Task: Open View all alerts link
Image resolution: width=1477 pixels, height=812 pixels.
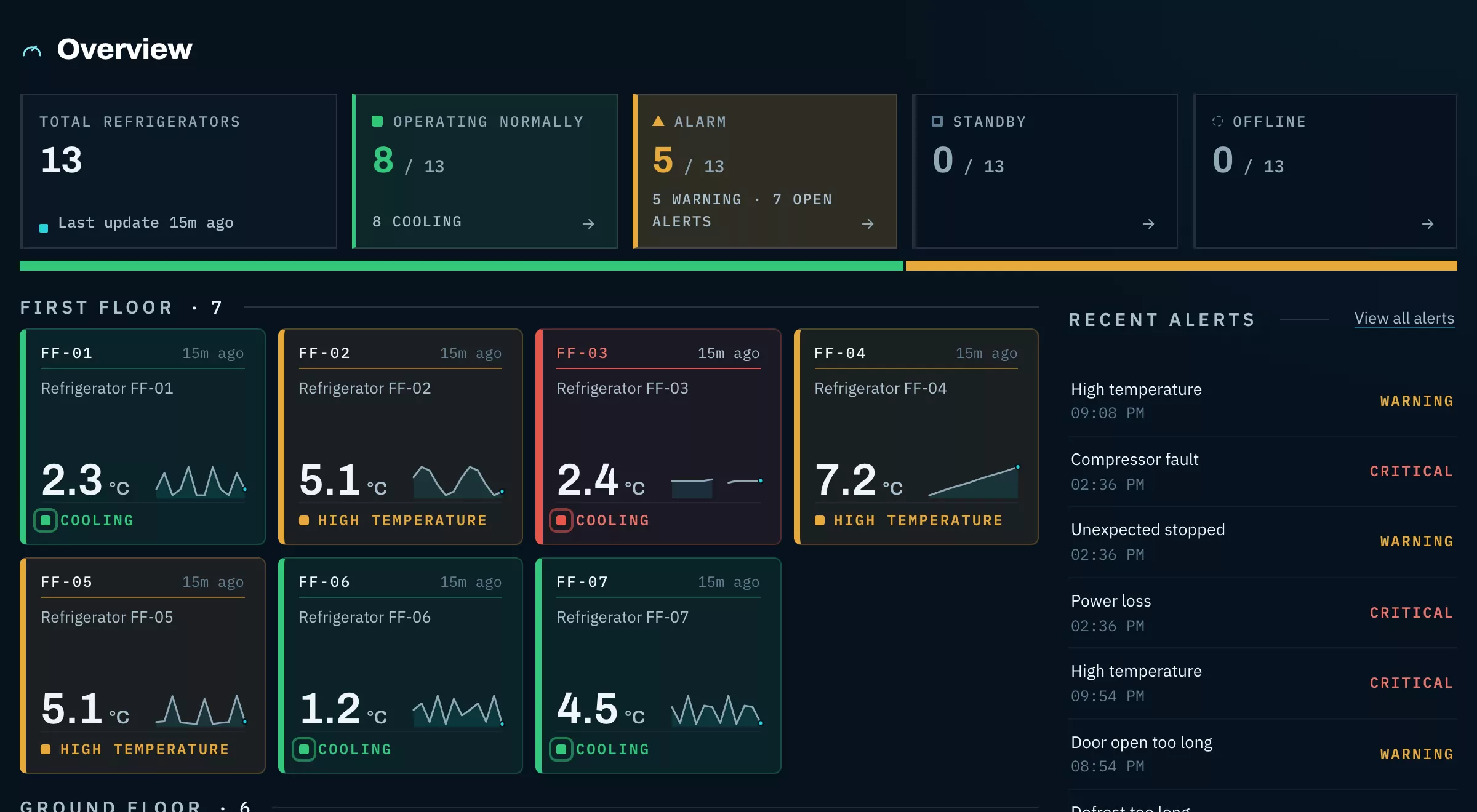Action: tap(1404, 319)
